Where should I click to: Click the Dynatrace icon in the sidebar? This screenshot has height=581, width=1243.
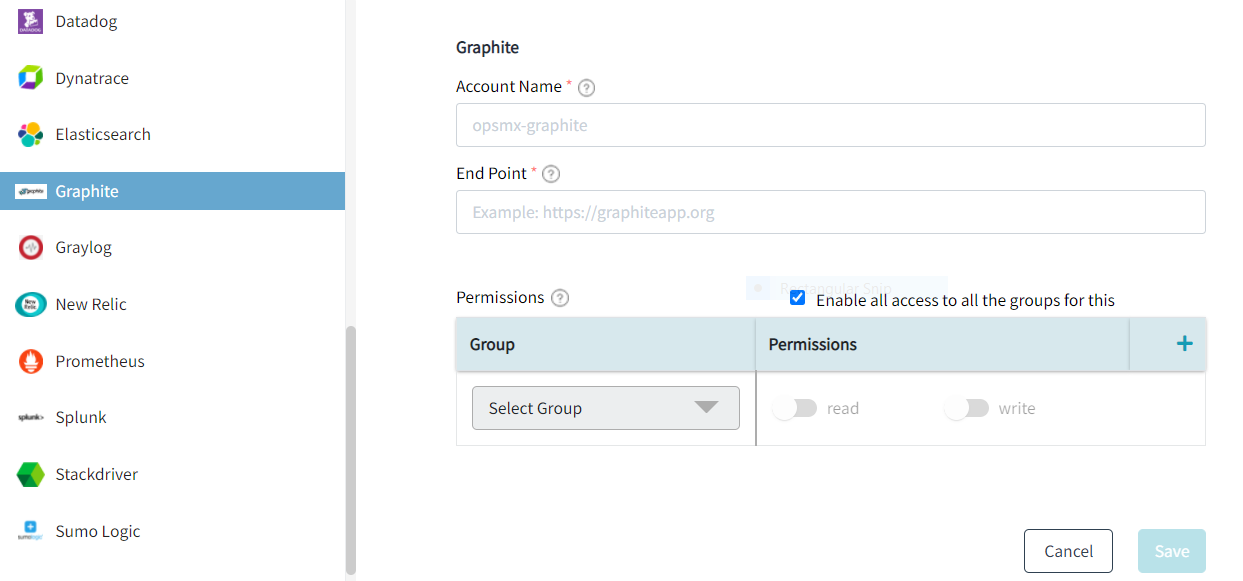click(30, 77)
